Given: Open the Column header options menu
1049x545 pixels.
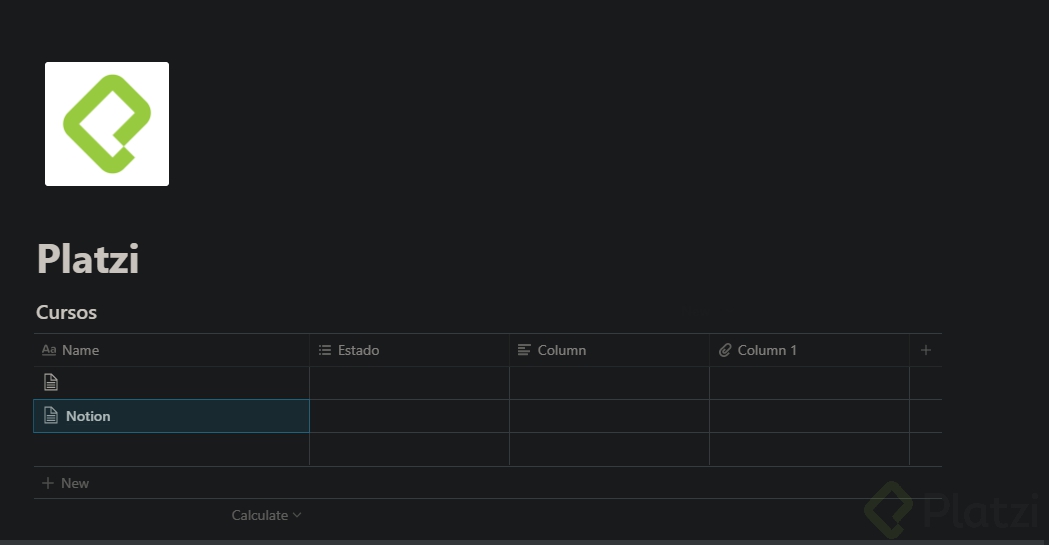Looking at the screenshot, I should click(562, 350).
